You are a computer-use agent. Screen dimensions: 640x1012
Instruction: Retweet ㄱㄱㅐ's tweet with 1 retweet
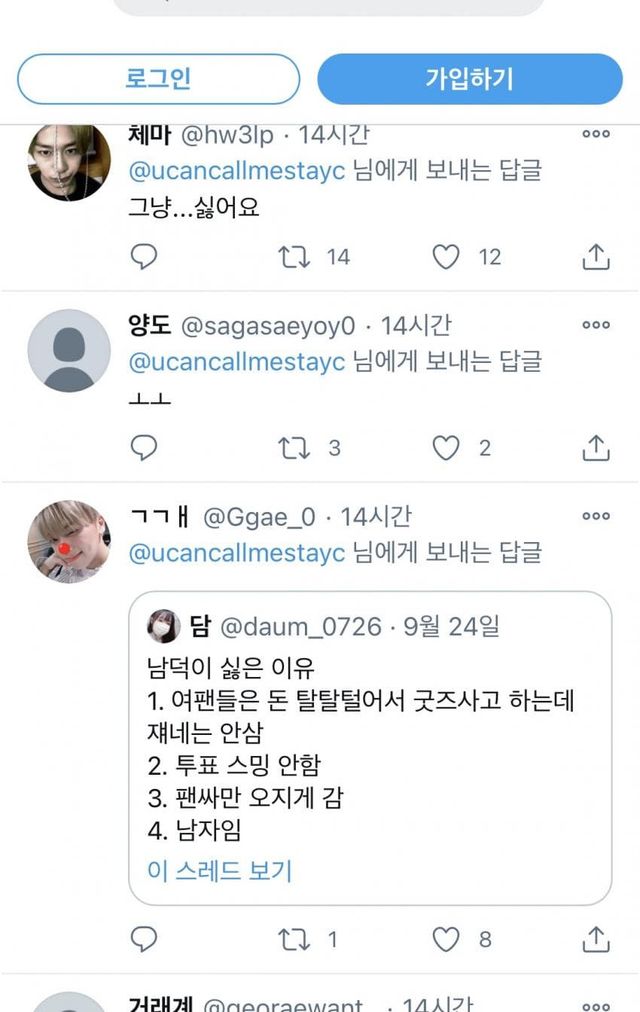click(x=294, y=938)
